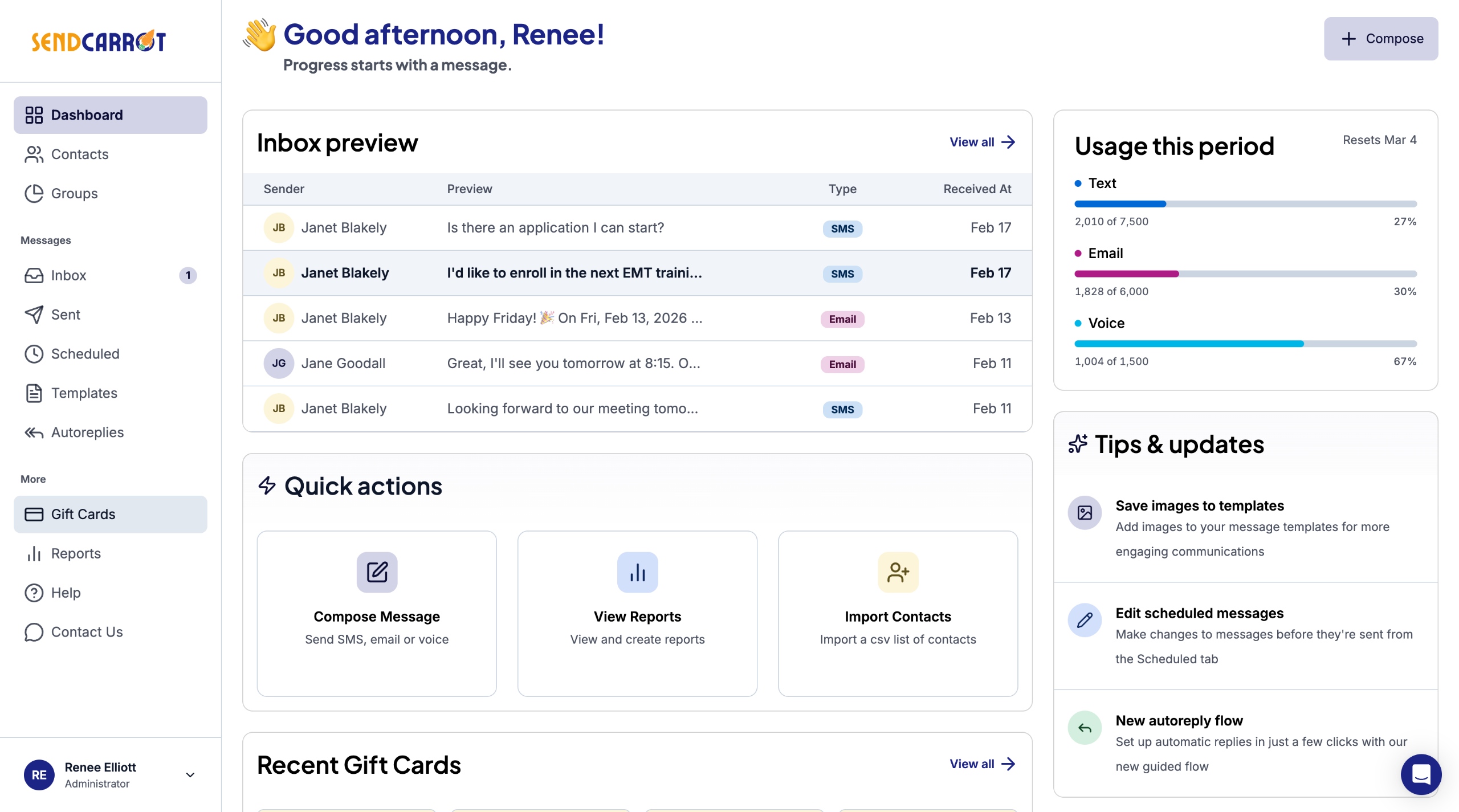Image resolution: width=1459 pixels, height=812 pixels.
Task: Click the Inbox unread count badge
Action: [x=188, y=275]
